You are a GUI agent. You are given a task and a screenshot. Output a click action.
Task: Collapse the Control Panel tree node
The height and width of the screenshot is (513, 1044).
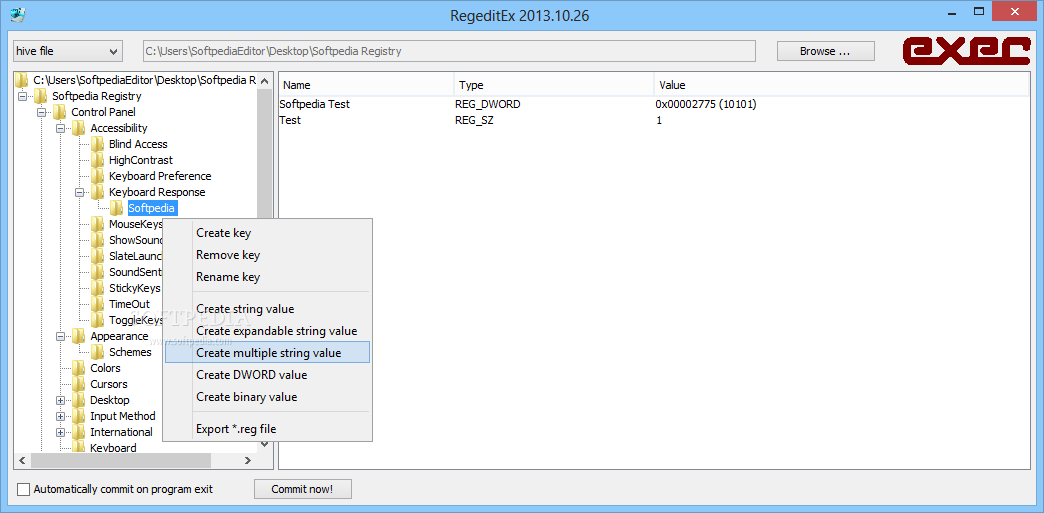41,113
